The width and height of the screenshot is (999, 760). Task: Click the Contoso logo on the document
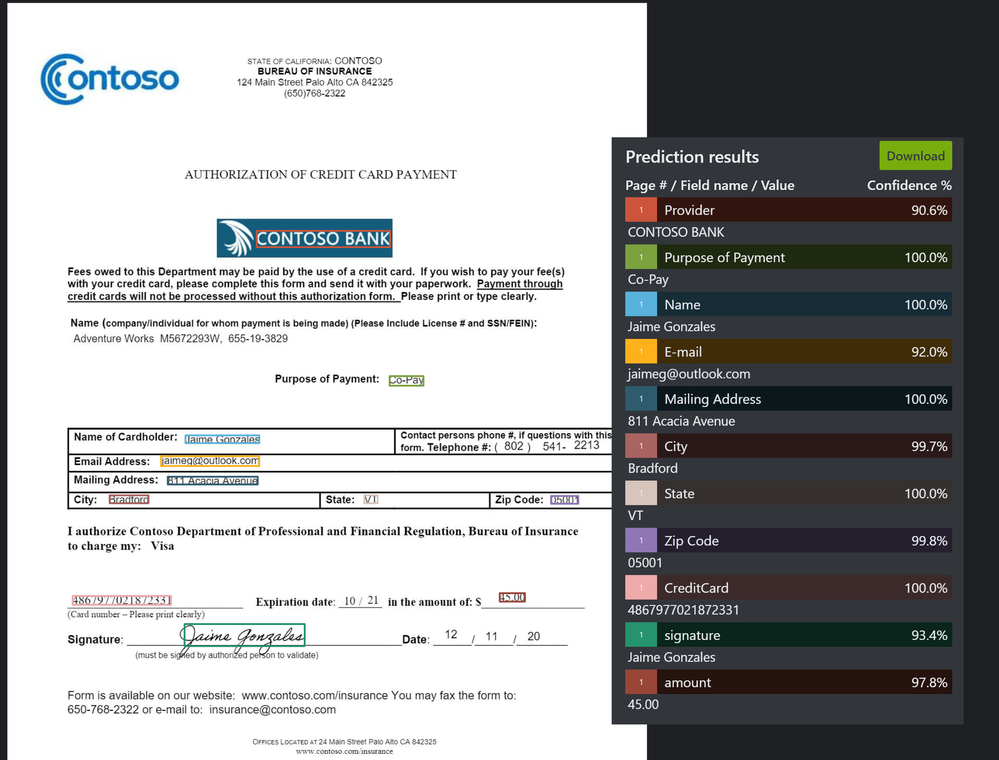(110, 79)
